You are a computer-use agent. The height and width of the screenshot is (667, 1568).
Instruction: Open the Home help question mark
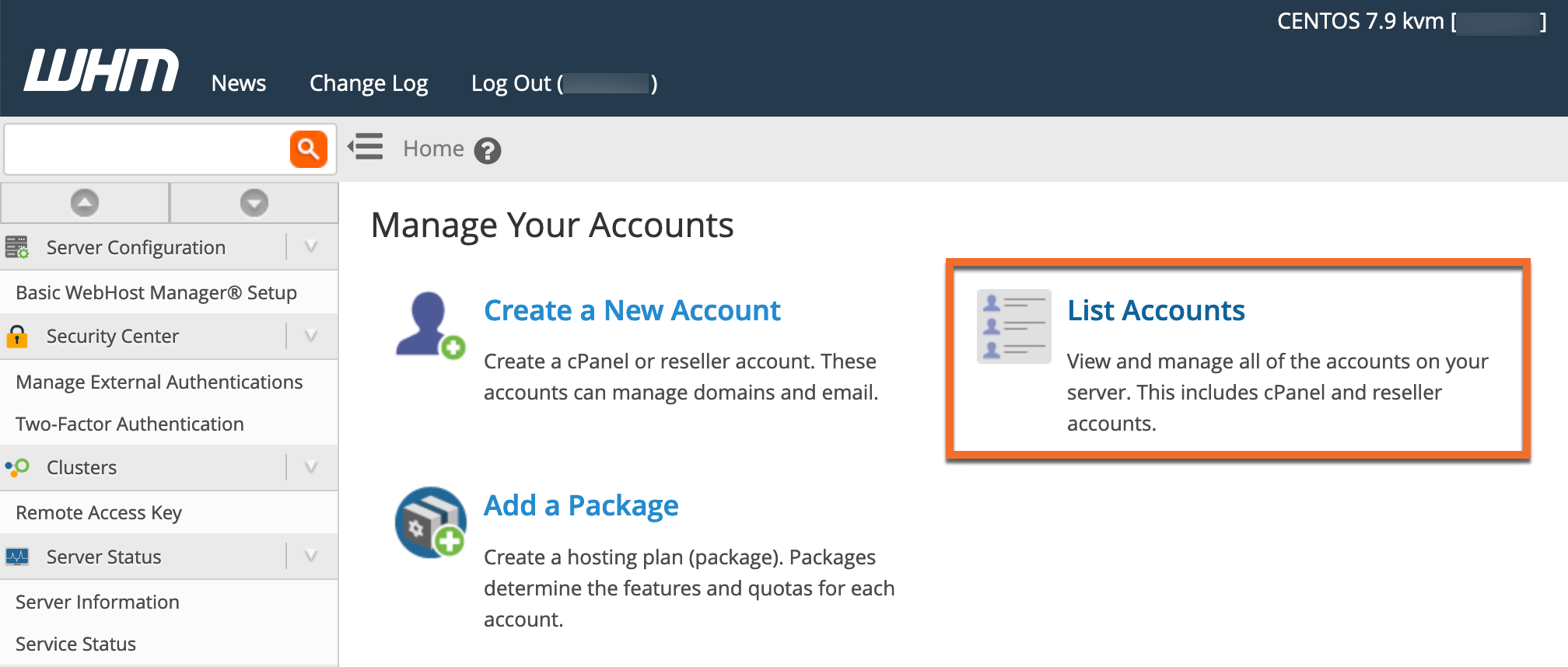(x=488, y=150)
